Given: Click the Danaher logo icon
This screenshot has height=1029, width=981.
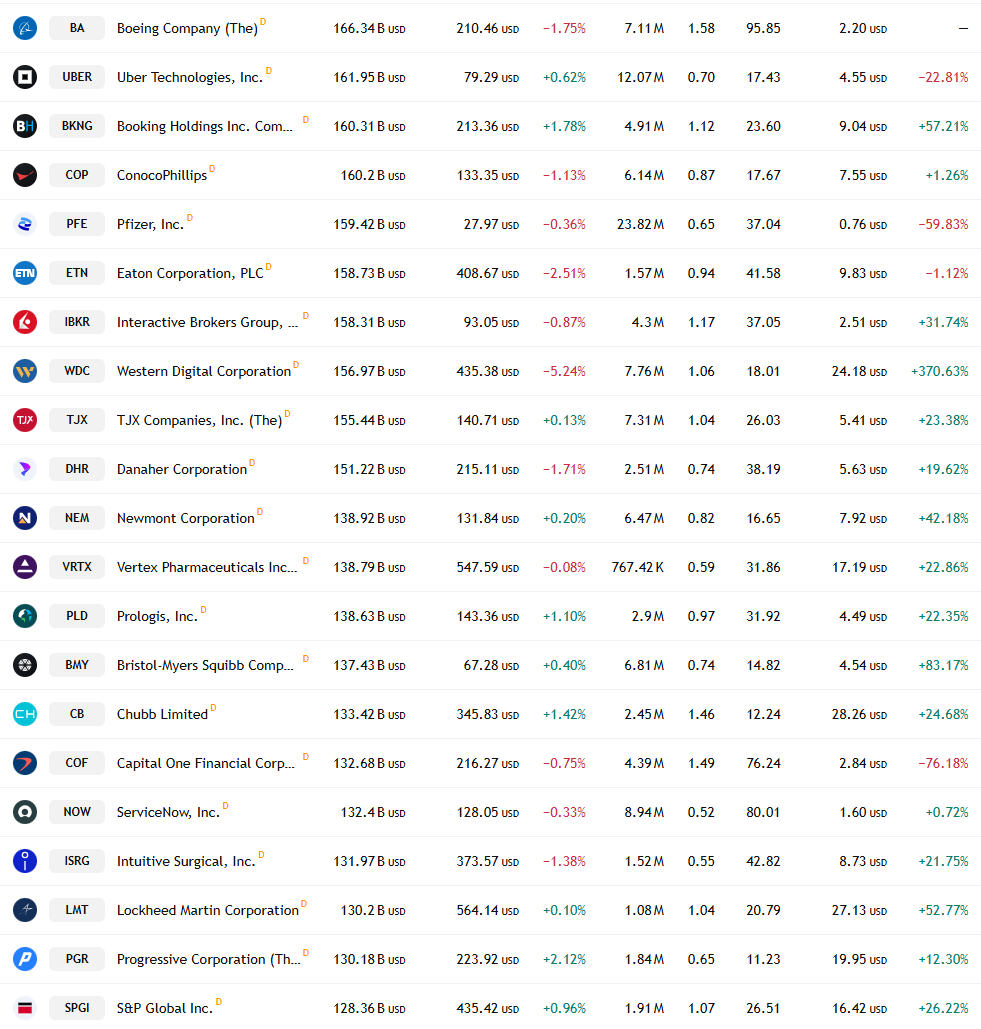Looking at the screenshot, I should [25, 469].
